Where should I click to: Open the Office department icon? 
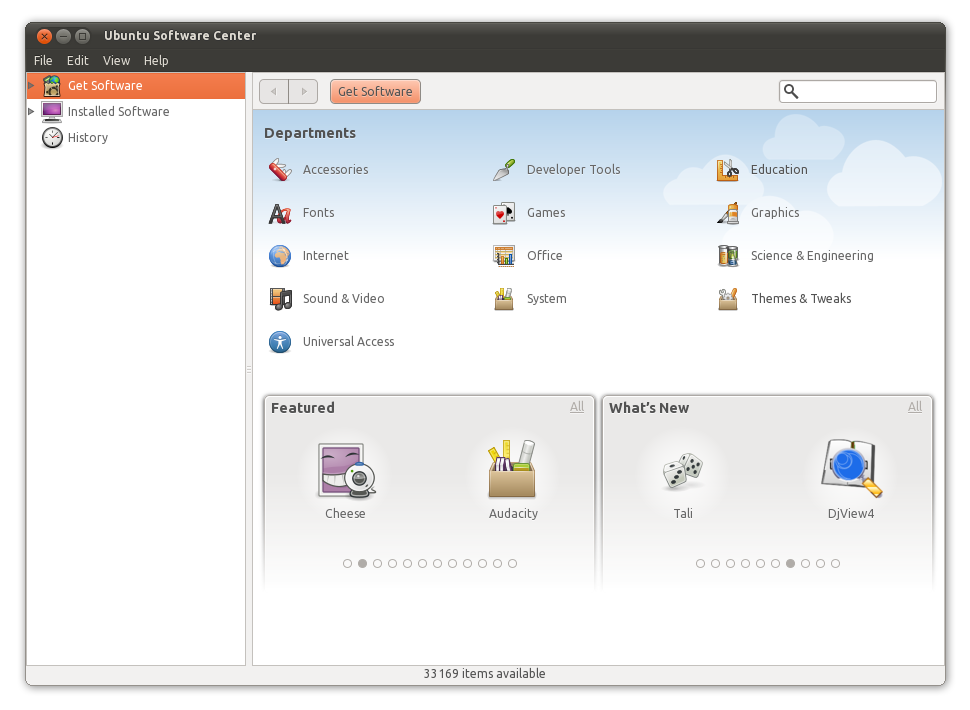(x=504, y=255)
